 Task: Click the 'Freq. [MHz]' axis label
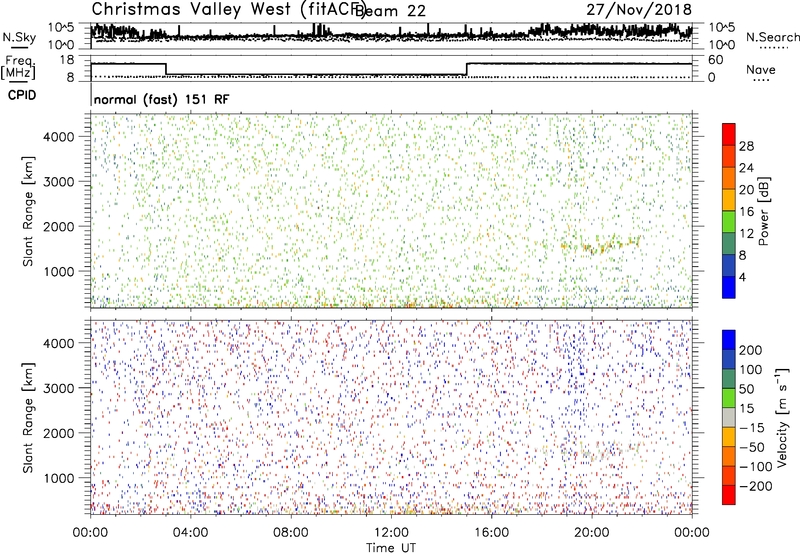point(18,68)
